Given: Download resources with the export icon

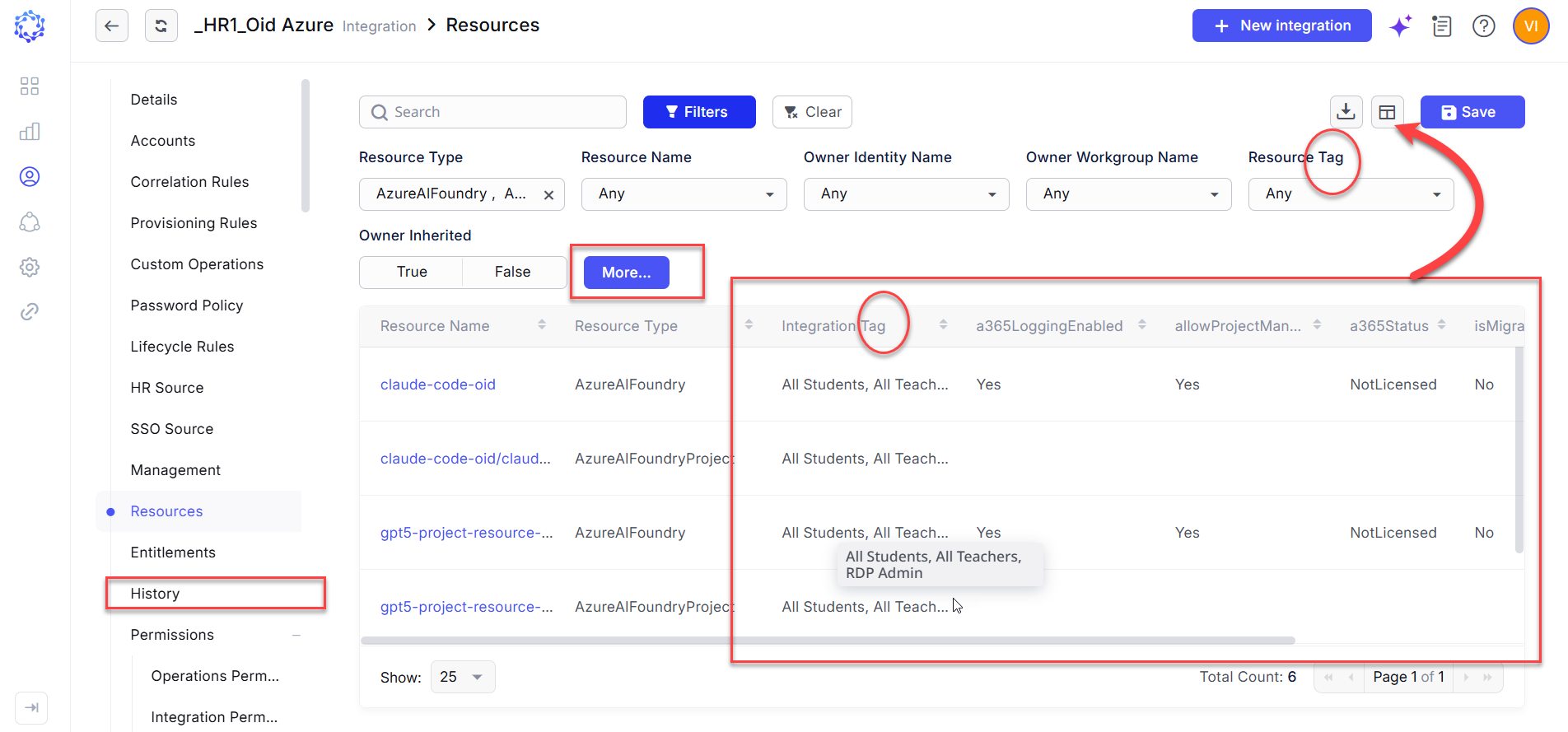Looking at the screenshot, I should [x=1346, y=112].
